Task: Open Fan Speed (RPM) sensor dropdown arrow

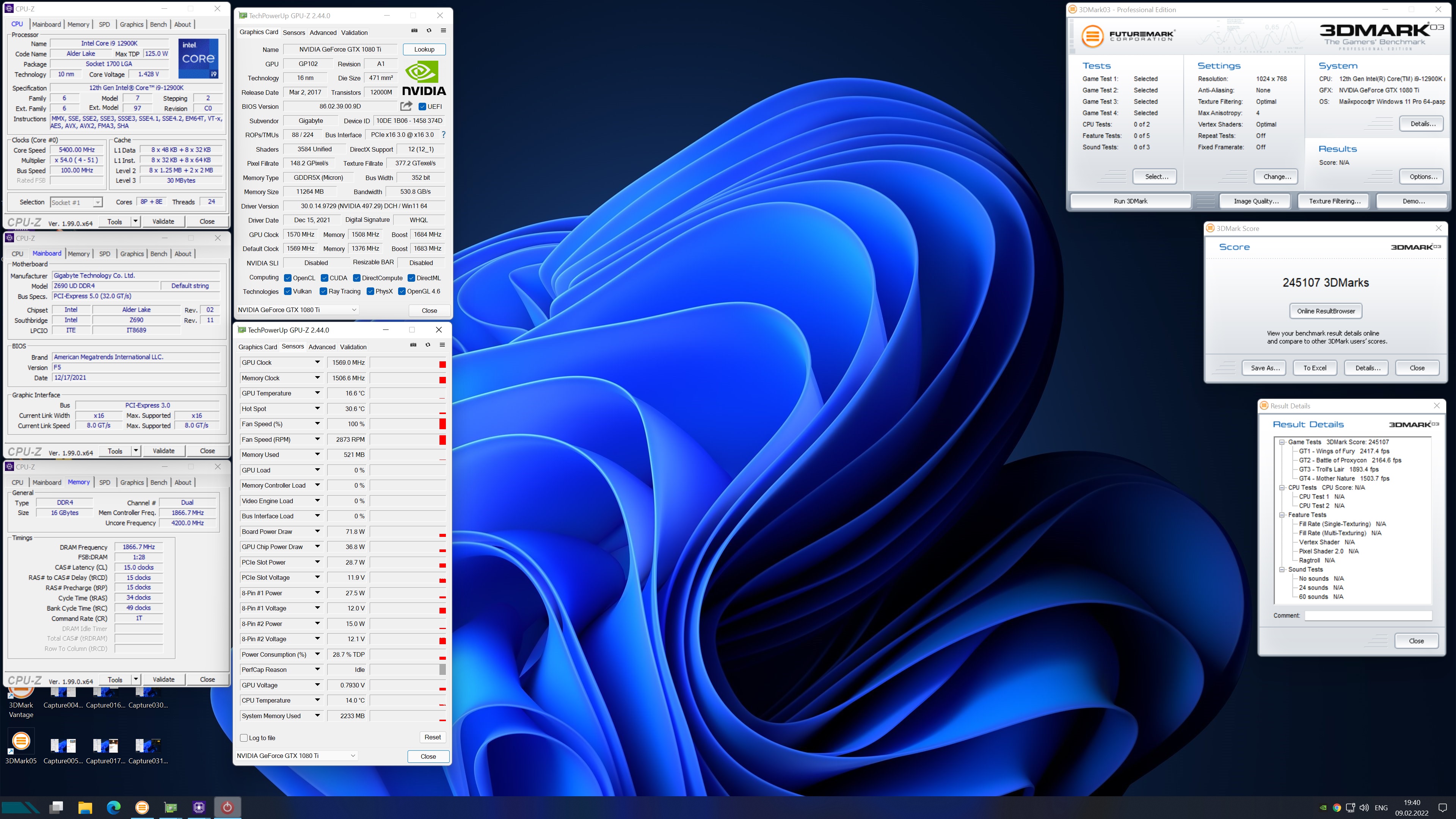Action: 318,439
